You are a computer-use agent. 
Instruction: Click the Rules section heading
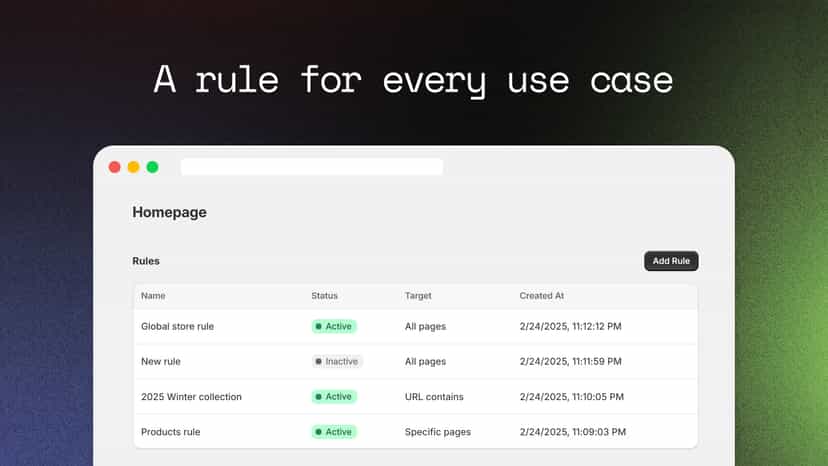click(x=146, y=261)
